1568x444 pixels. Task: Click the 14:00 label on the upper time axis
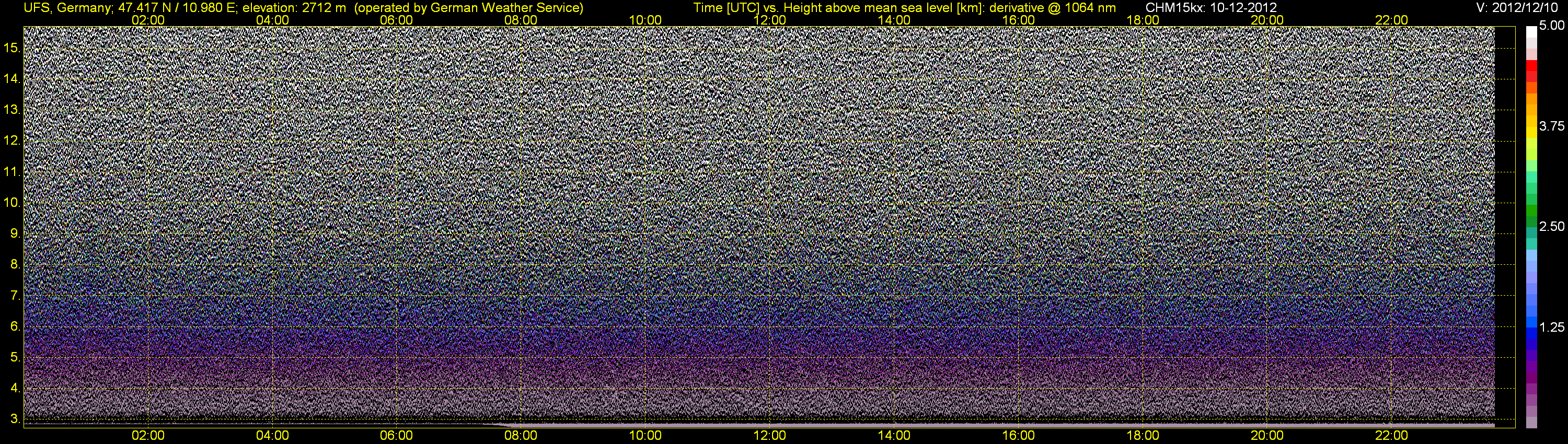894,20
